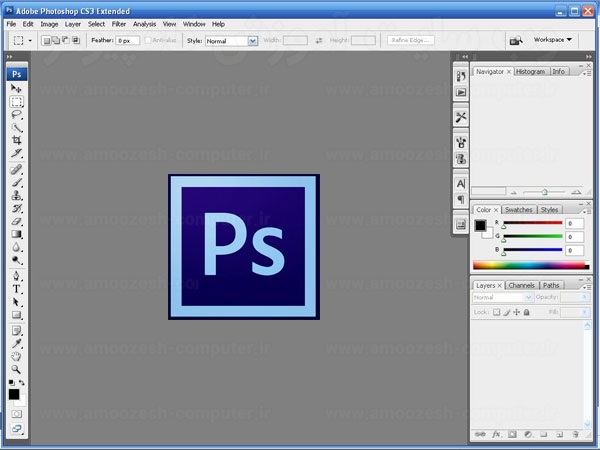This screenshot has width=600, height=450.
Task: Toggle the Anti-alias checkbox
Action: click(148, 40)
